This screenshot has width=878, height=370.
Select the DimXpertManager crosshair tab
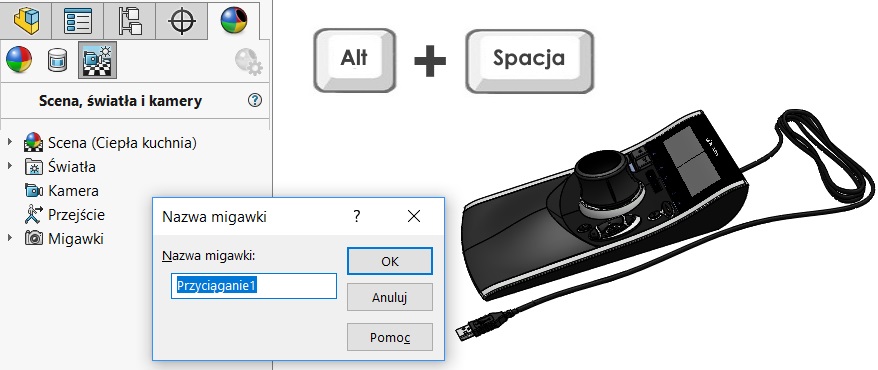[182, 20]
